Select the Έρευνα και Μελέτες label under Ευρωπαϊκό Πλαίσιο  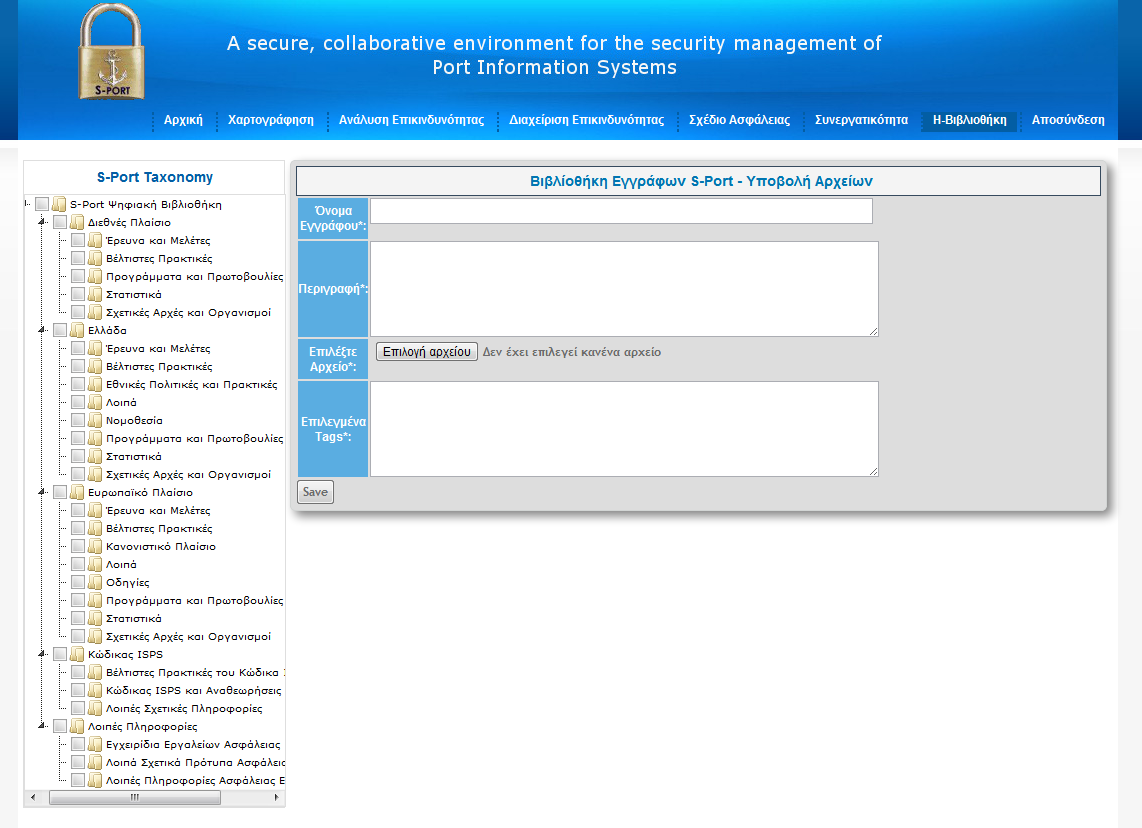[158, 510]
